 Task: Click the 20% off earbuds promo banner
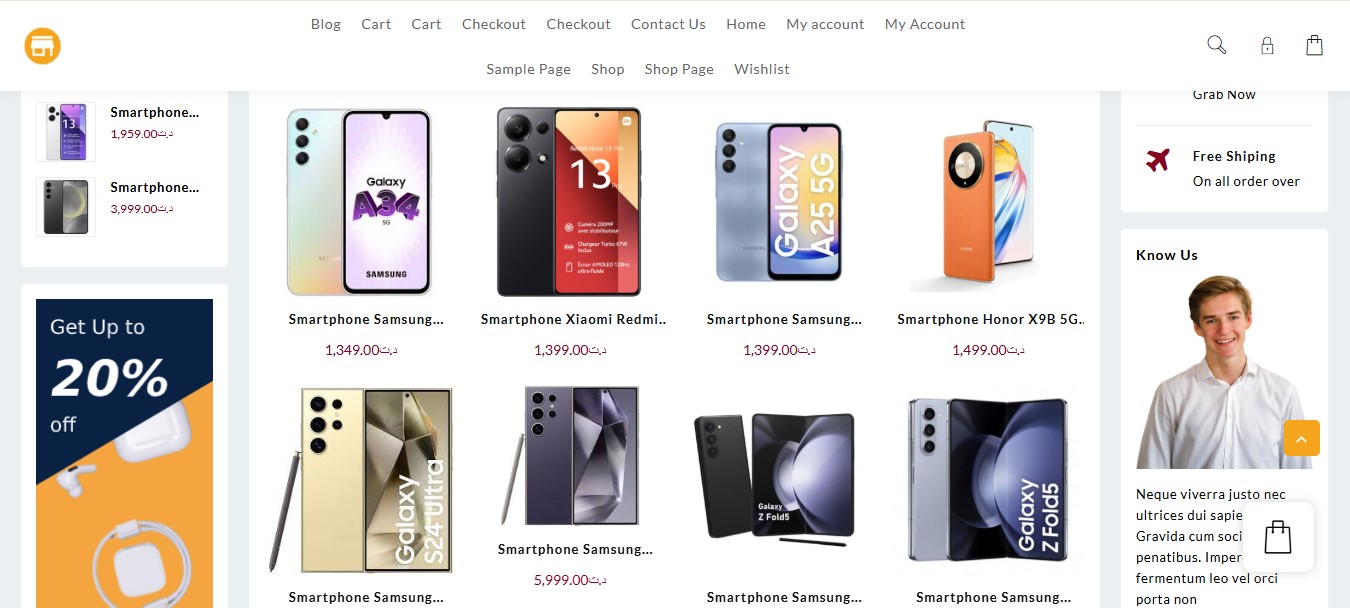tap(125, 452)
